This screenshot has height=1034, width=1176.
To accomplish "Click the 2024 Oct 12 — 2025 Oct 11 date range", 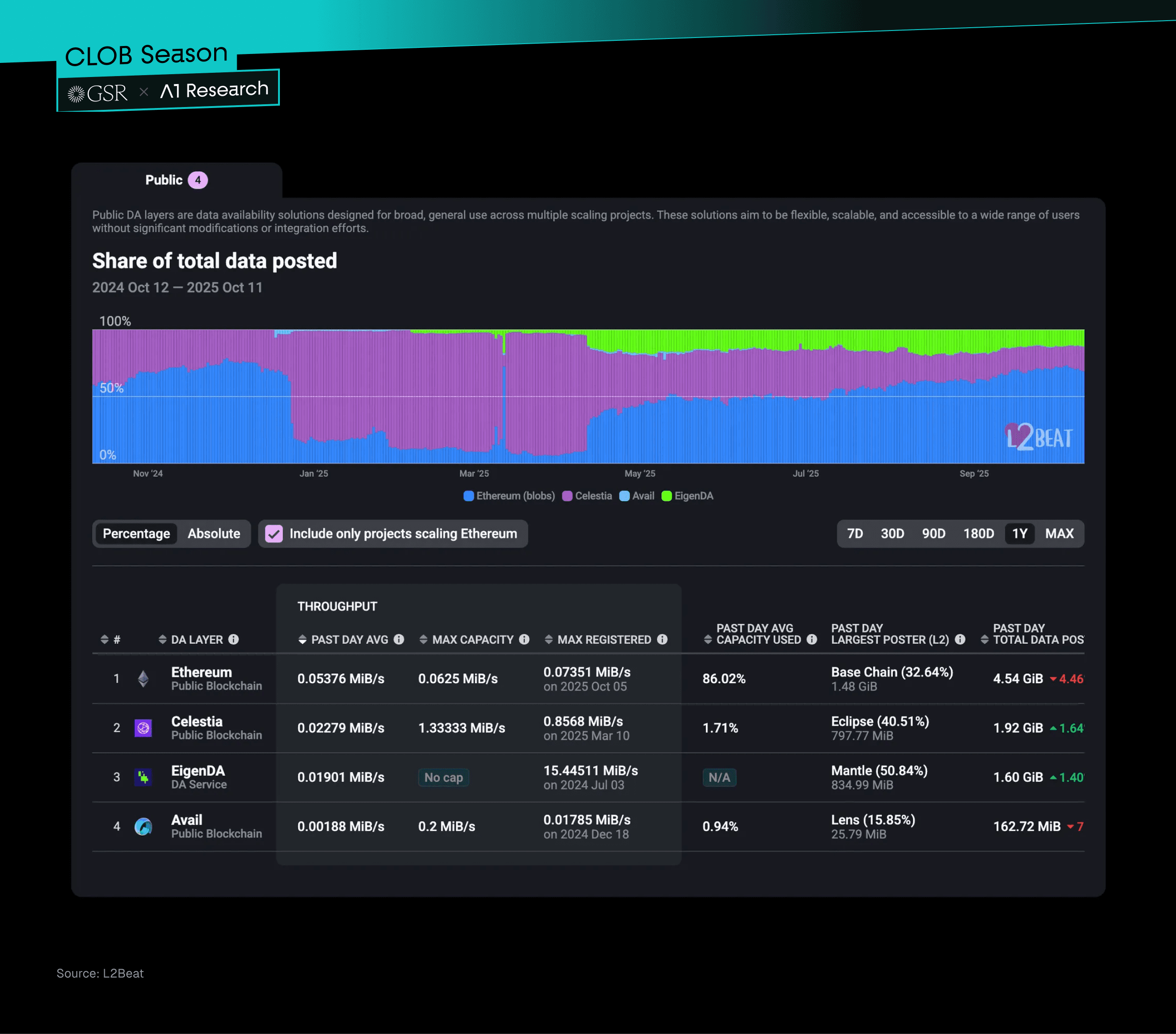I will 177,288.
